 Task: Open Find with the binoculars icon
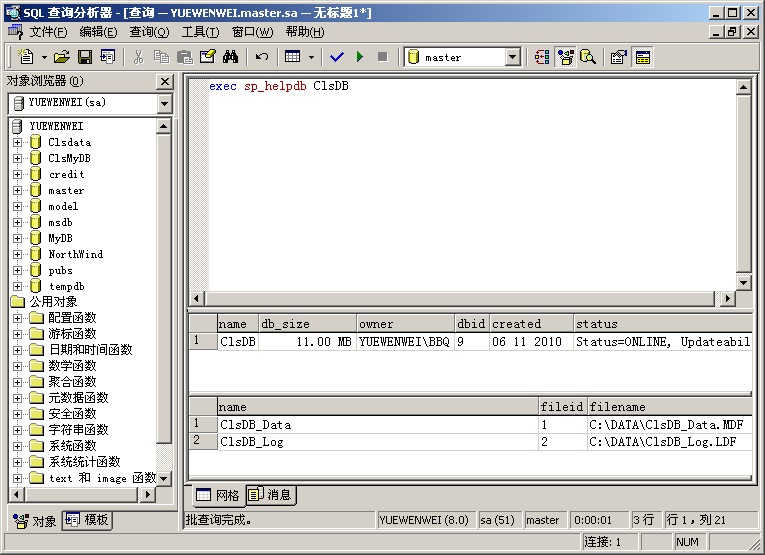[231, 57]
